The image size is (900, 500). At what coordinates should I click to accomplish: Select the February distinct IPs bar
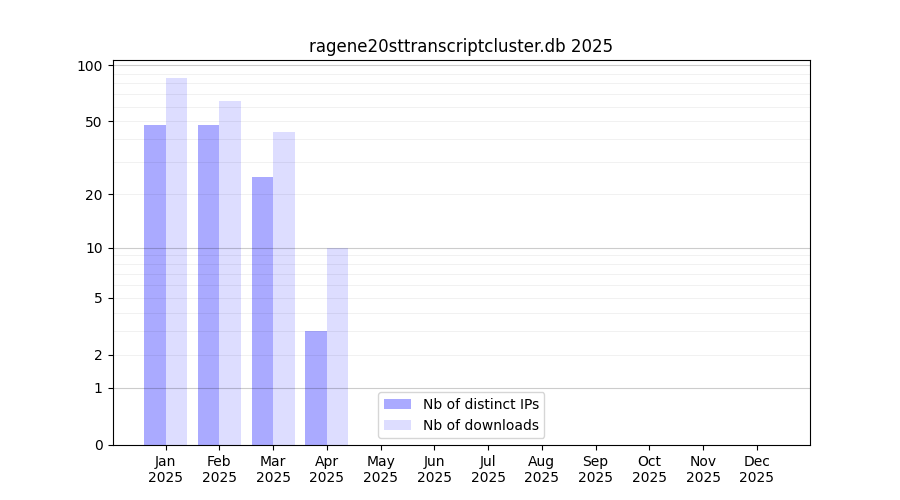208,285
